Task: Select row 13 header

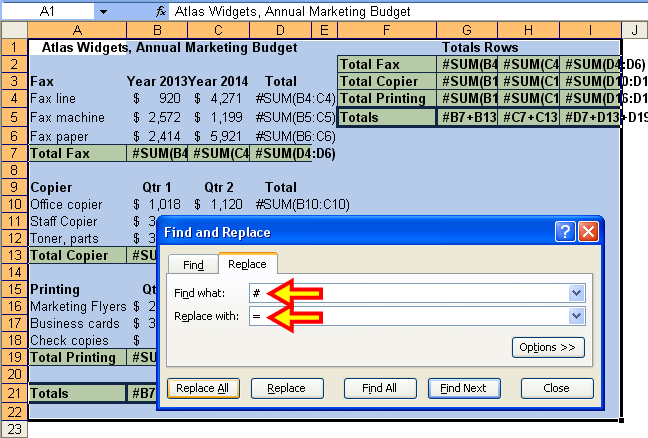Action: click(x=14, y=255)
